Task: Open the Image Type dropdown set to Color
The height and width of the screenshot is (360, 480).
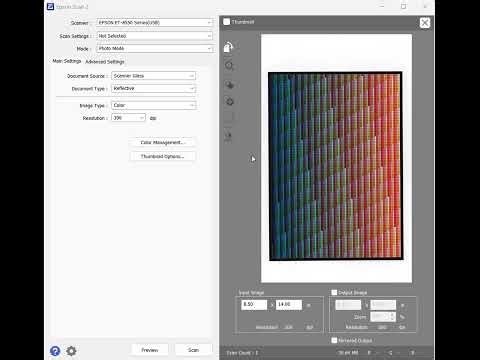Action: [x=154, y=105]
